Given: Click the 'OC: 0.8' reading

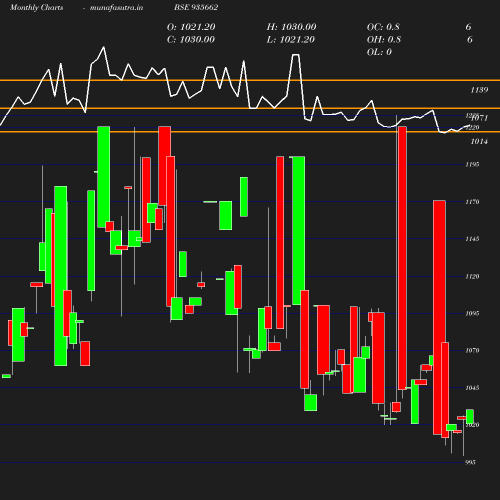Looking at the screenshot, I should 383,27.
